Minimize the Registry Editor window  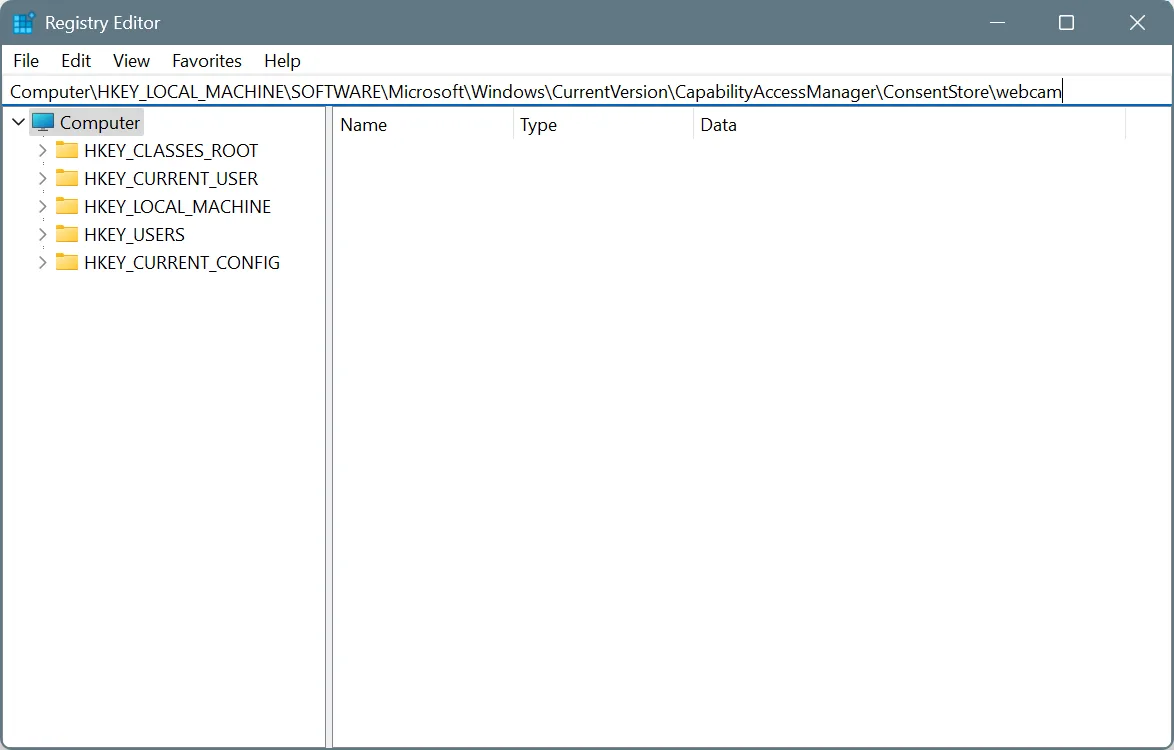[x=997, y=22]
